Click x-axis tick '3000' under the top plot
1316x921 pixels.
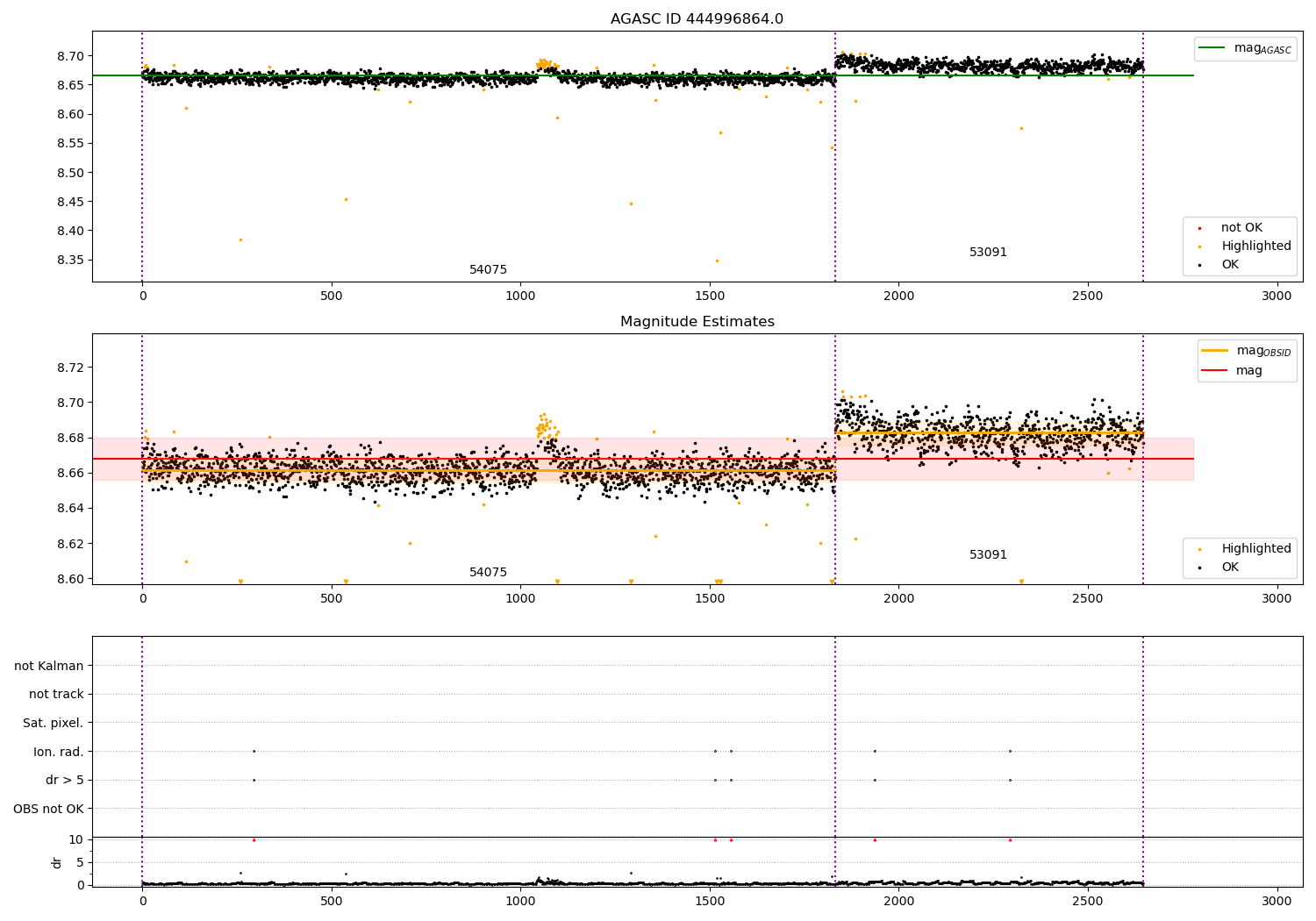[1277, 296]
